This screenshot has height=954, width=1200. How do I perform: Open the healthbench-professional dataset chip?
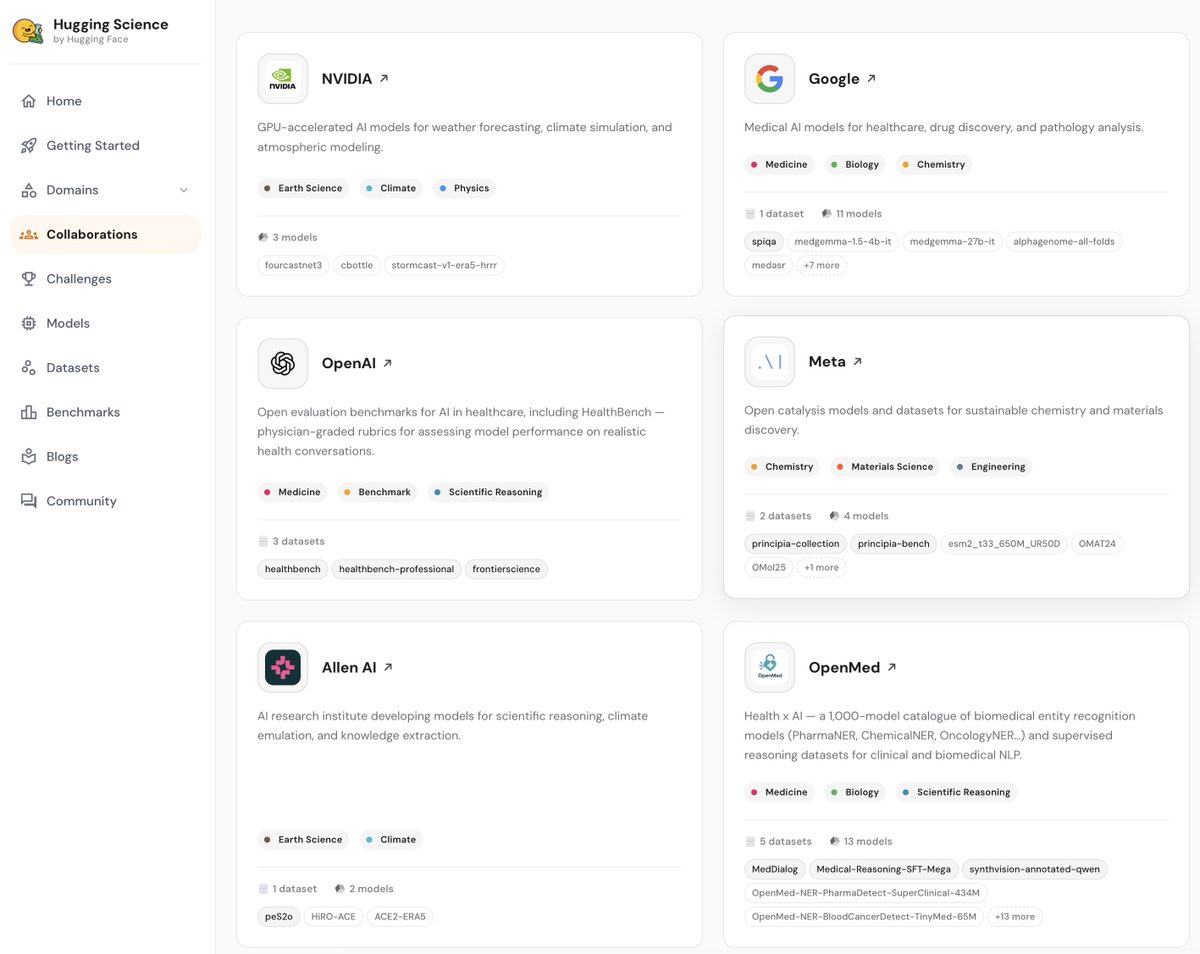(x=396, y=569)
